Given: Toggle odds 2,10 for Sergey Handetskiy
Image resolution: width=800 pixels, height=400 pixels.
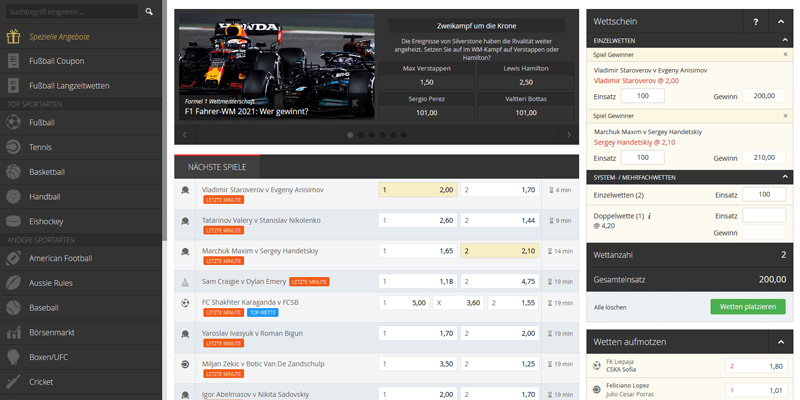Looking at the screenshot, I should tap(499, 251).
